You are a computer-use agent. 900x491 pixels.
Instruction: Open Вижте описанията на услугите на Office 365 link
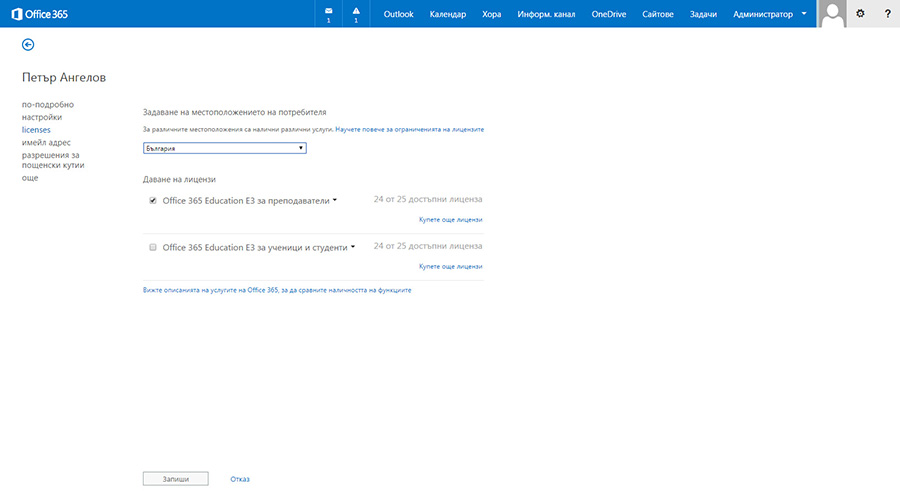pos(277,291)
